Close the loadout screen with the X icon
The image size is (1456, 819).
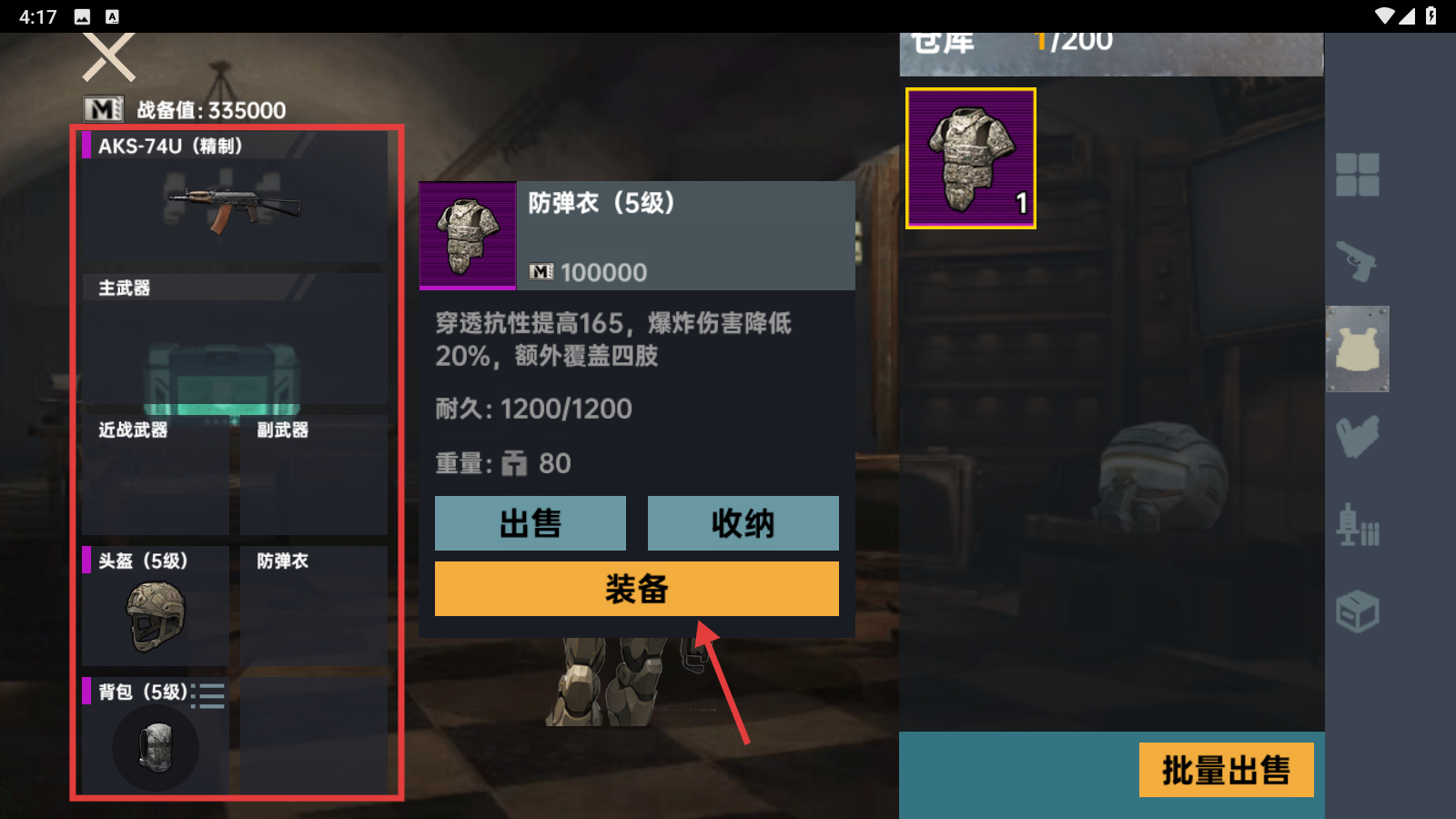click(x=109, y=56)
